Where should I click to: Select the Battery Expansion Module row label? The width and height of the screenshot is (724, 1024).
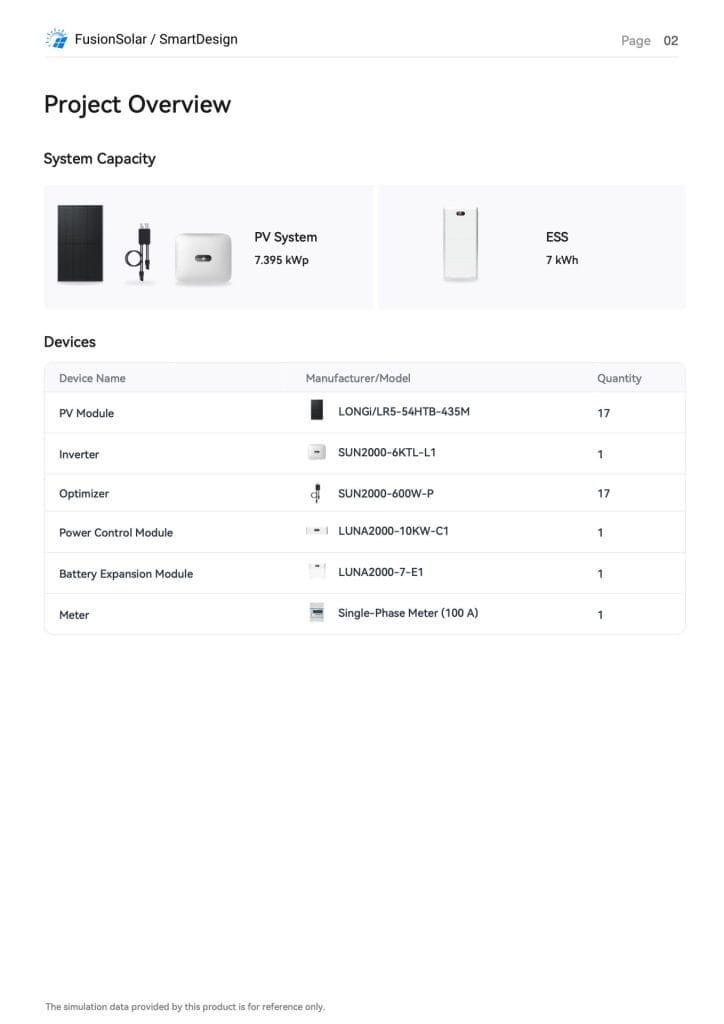[126, 574]
